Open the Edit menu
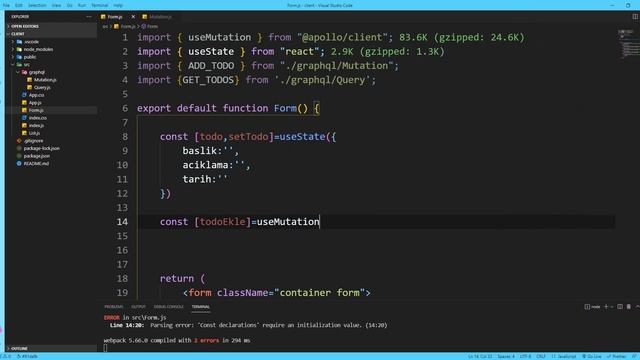The image size is (640, 360). tap(19, 5)
